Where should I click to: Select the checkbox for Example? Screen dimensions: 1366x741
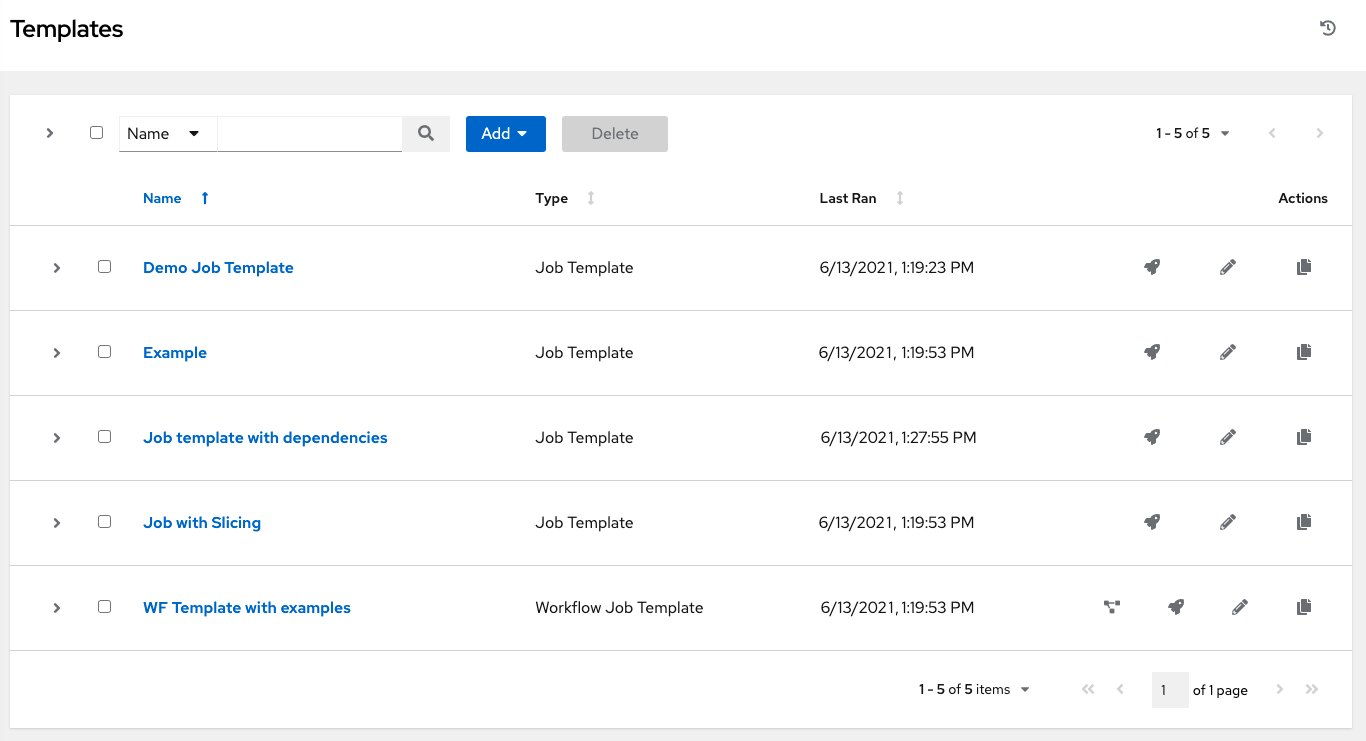[x=104, y=352]
